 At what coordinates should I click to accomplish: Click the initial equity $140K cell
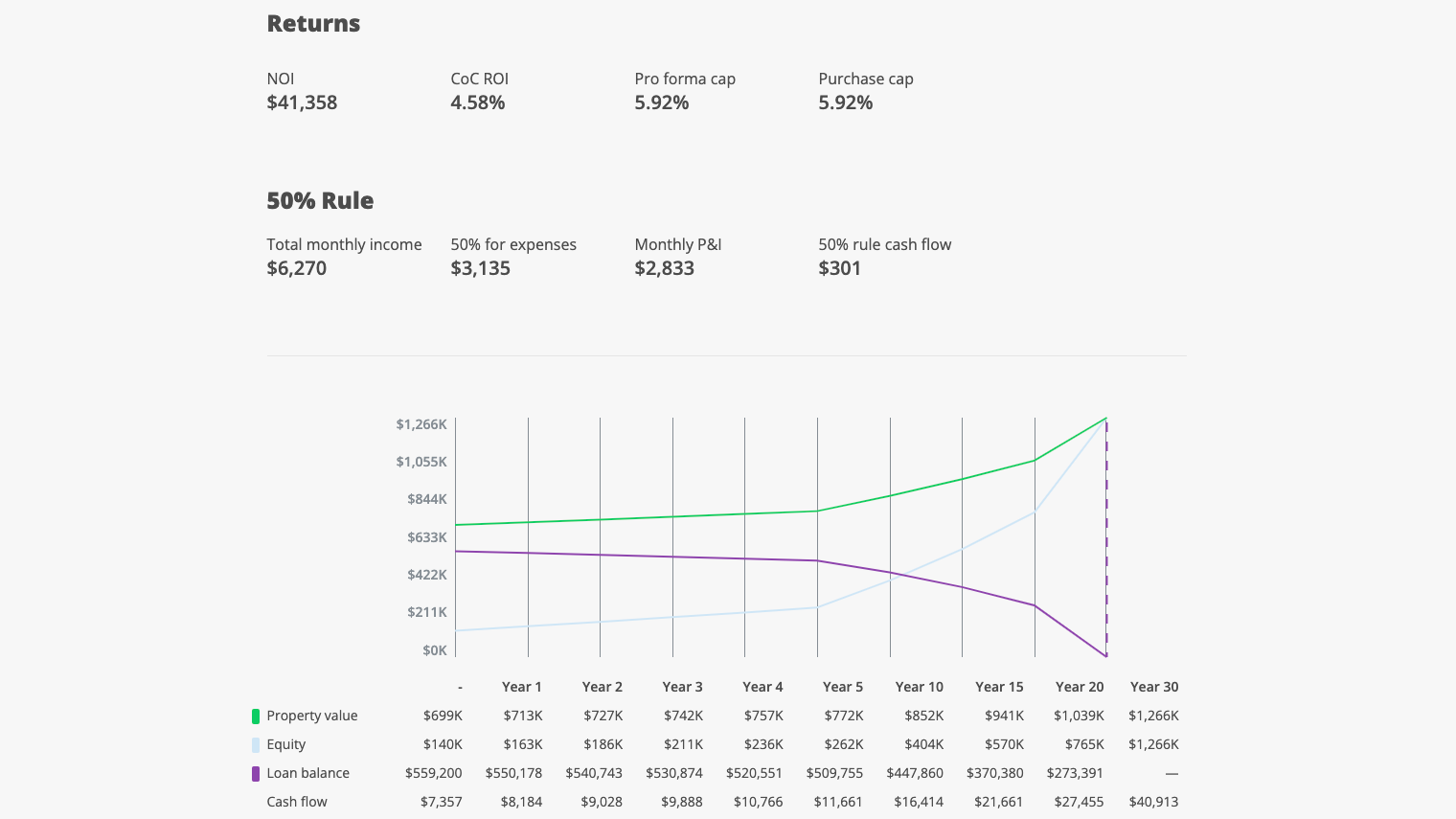click(x=443, y=744)
